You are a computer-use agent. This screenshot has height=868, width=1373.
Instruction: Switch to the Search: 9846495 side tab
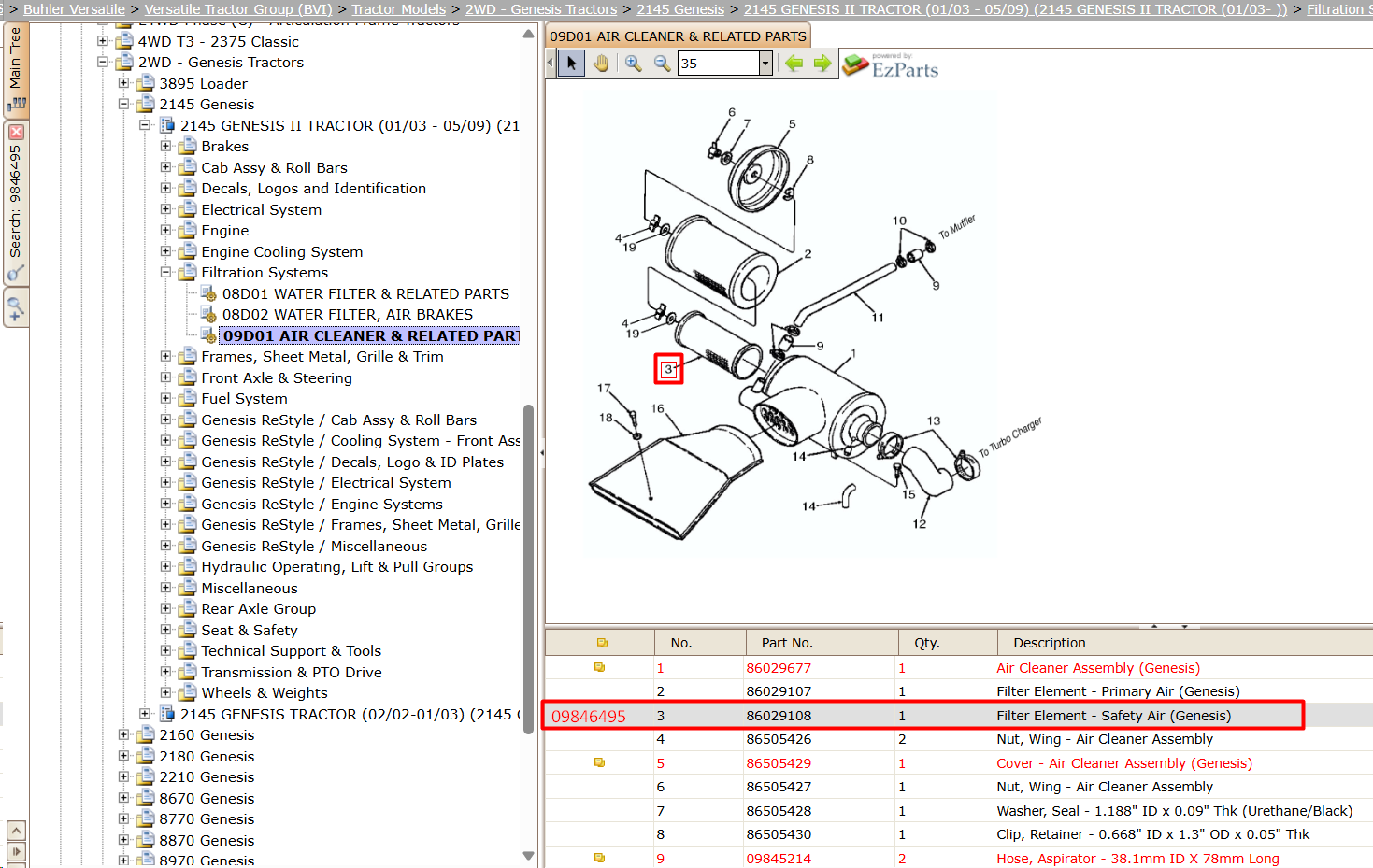(x=16, y=202)
